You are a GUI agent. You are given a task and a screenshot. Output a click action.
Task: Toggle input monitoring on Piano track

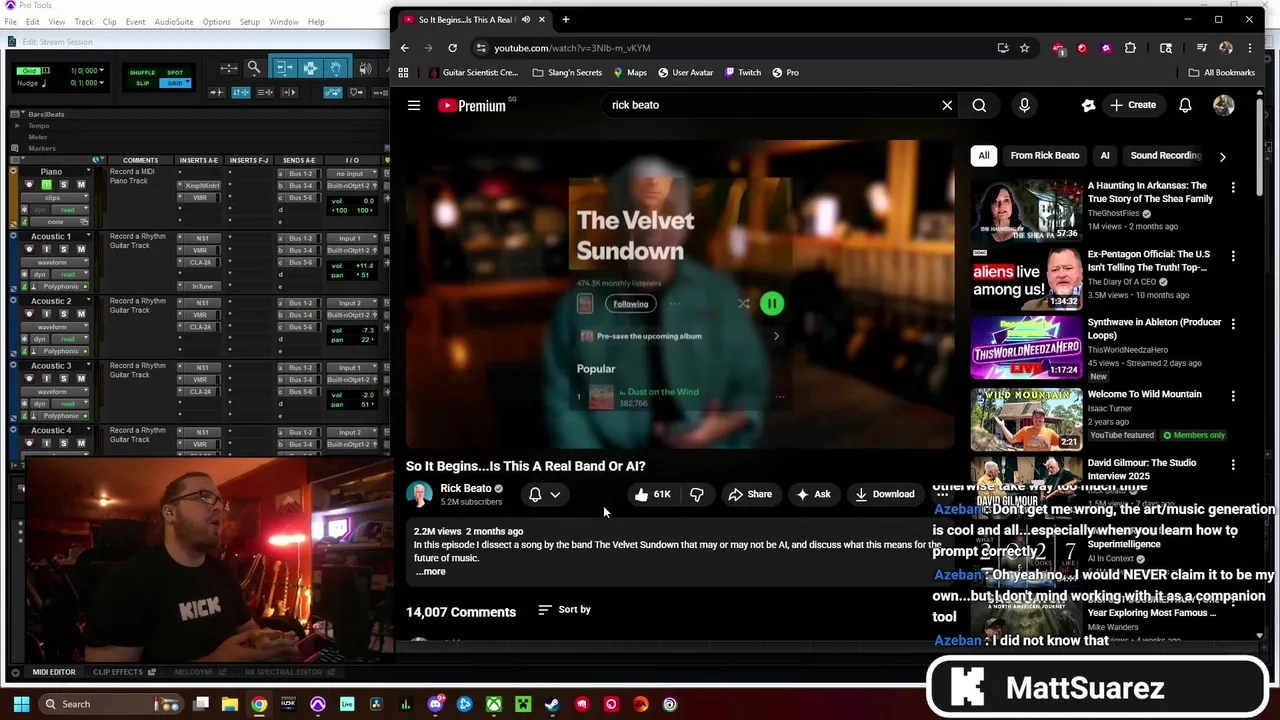[46, 185]
